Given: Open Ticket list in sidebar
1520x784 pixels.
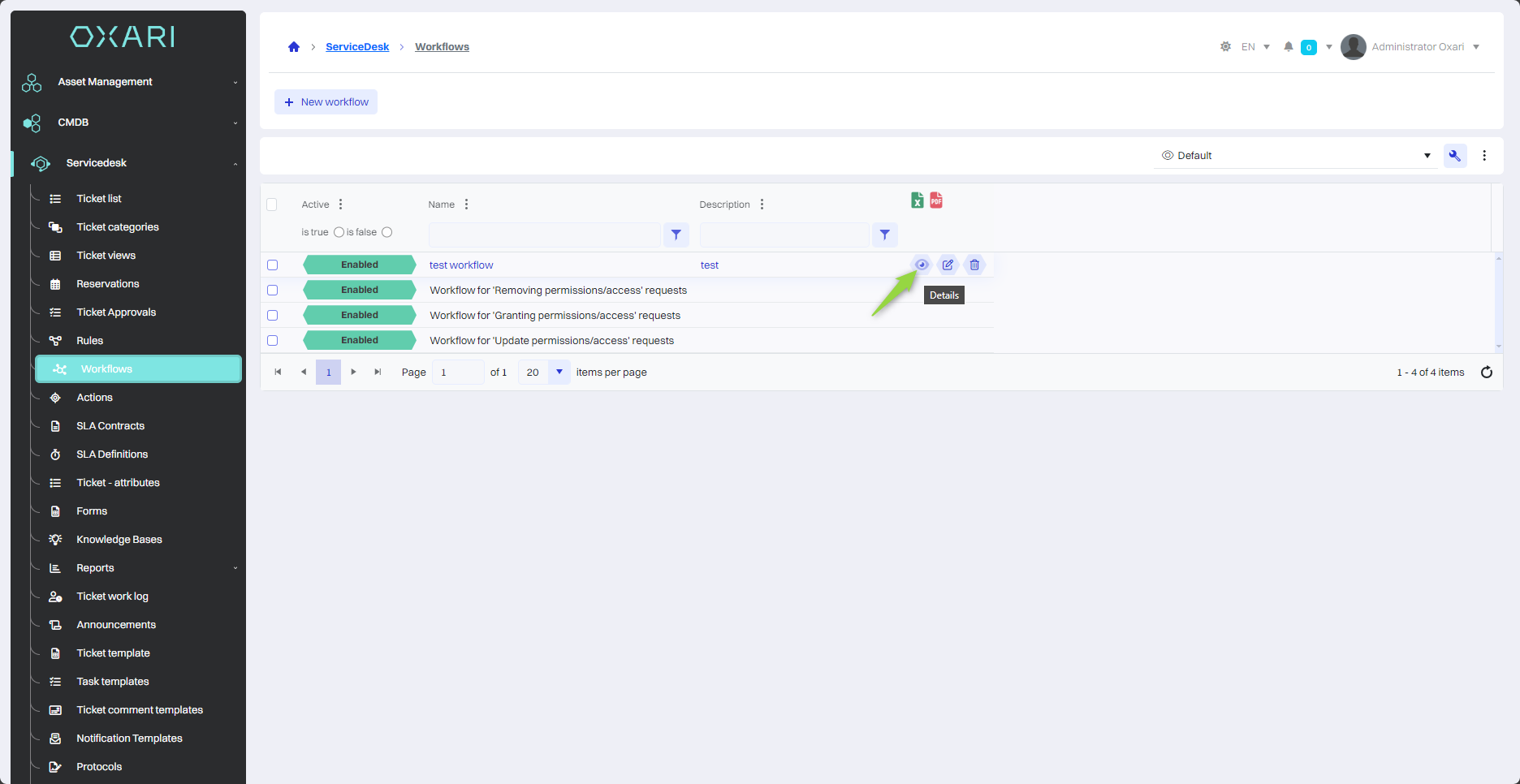Looking at the screenshot, I should pos(99,199).
